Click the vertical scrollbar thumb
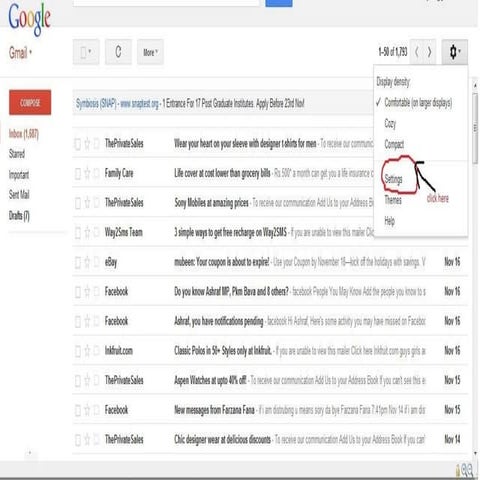480x480 pixels. 476,128
